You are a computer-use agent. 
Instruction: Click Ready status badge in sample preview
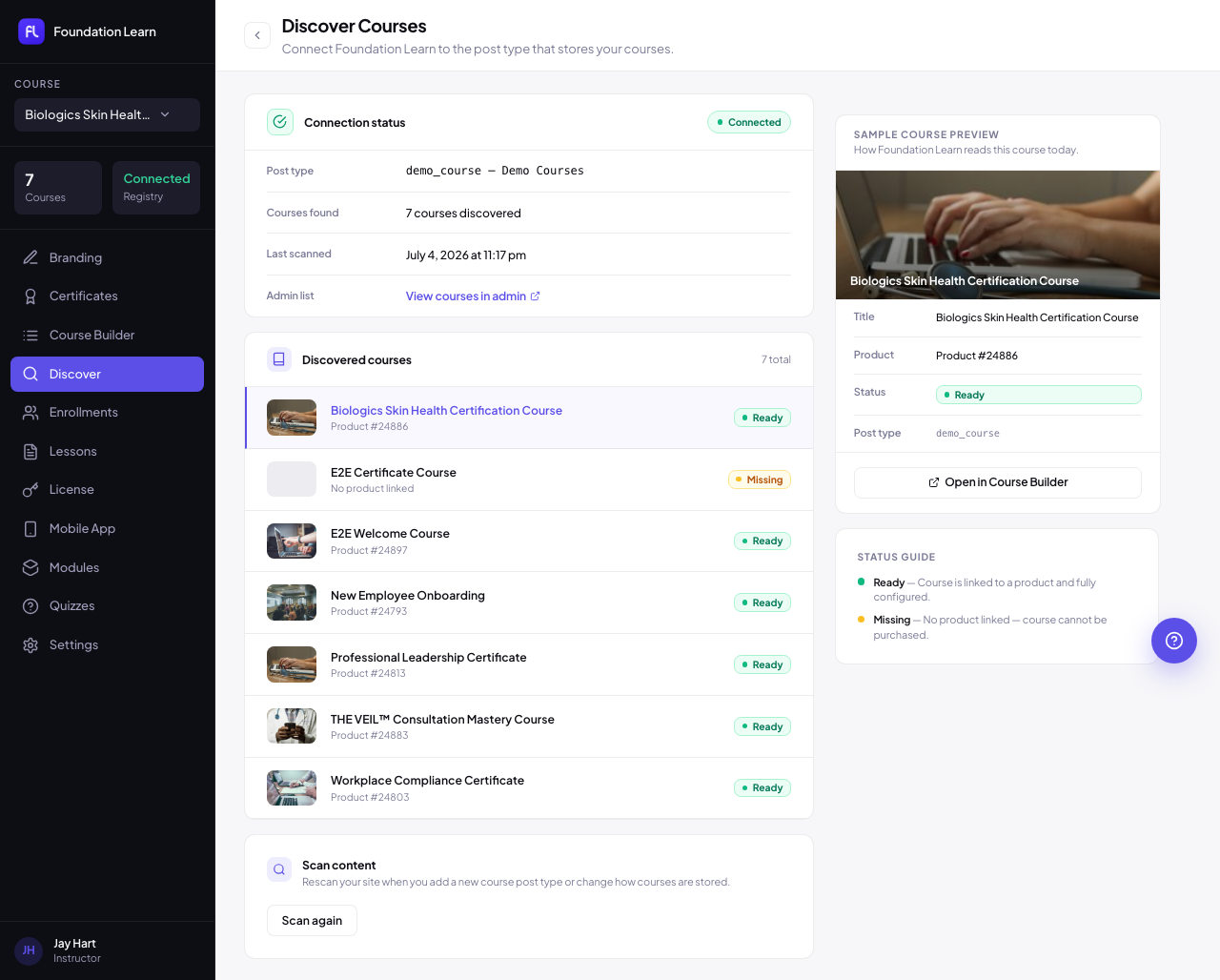[1039, 395]
